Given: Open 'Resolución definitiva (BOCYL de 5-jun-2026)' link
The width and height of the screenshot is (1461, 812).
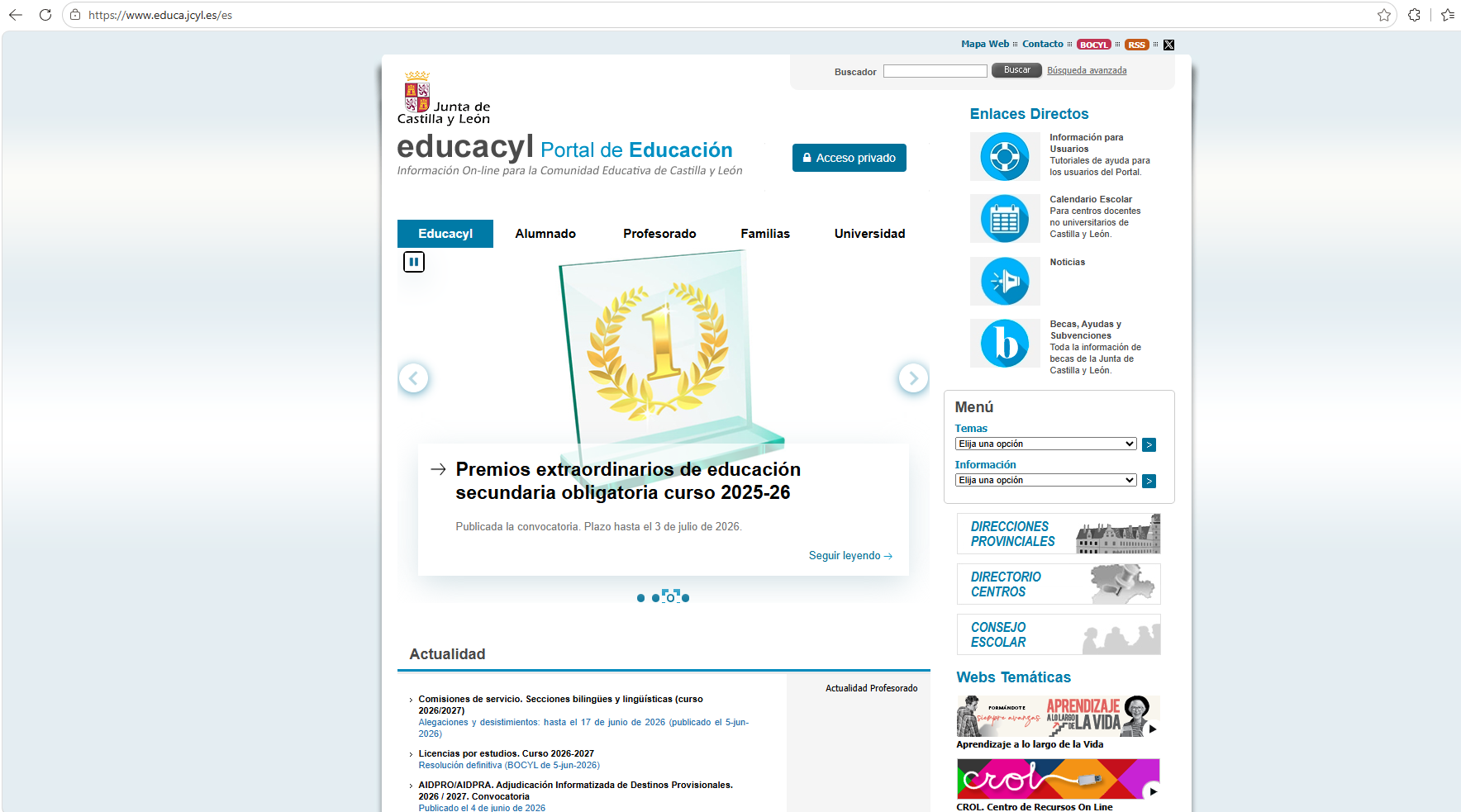Looking at the screenshot, I should pos(509,765).
